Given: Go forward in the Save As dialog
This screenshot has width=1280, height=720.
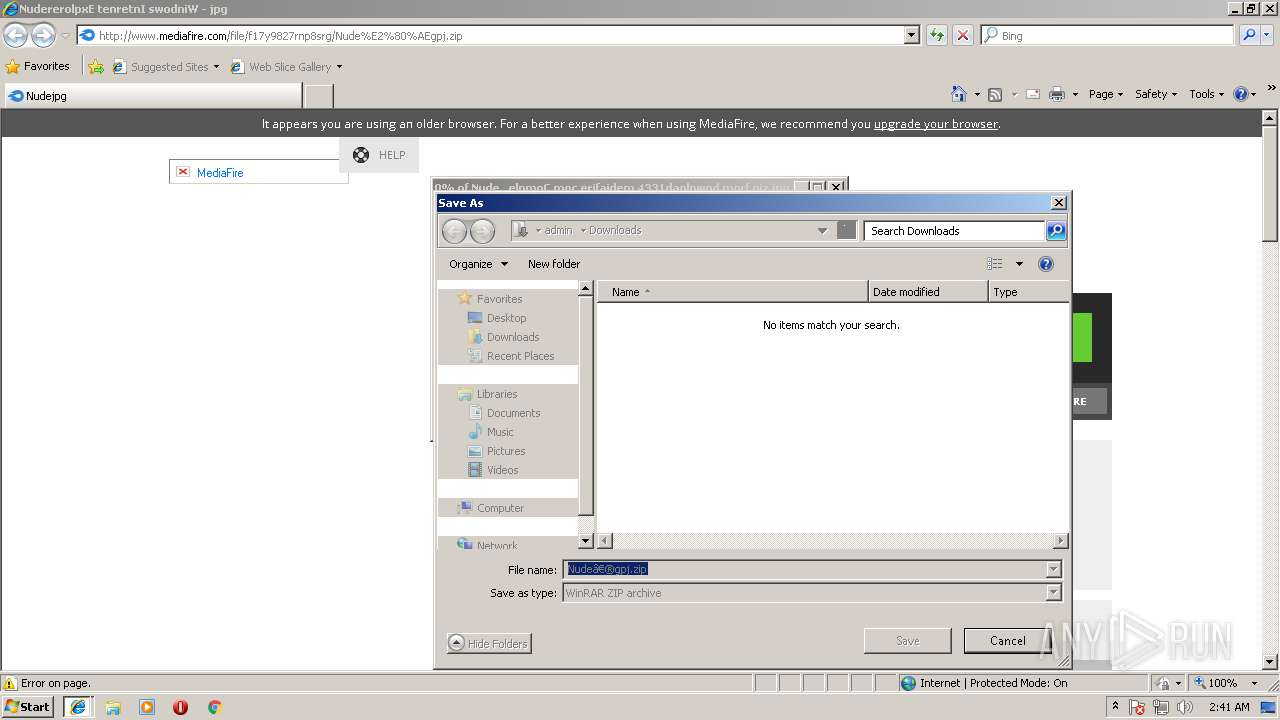Looking at the screenshot, I should (x=482, y=231).
